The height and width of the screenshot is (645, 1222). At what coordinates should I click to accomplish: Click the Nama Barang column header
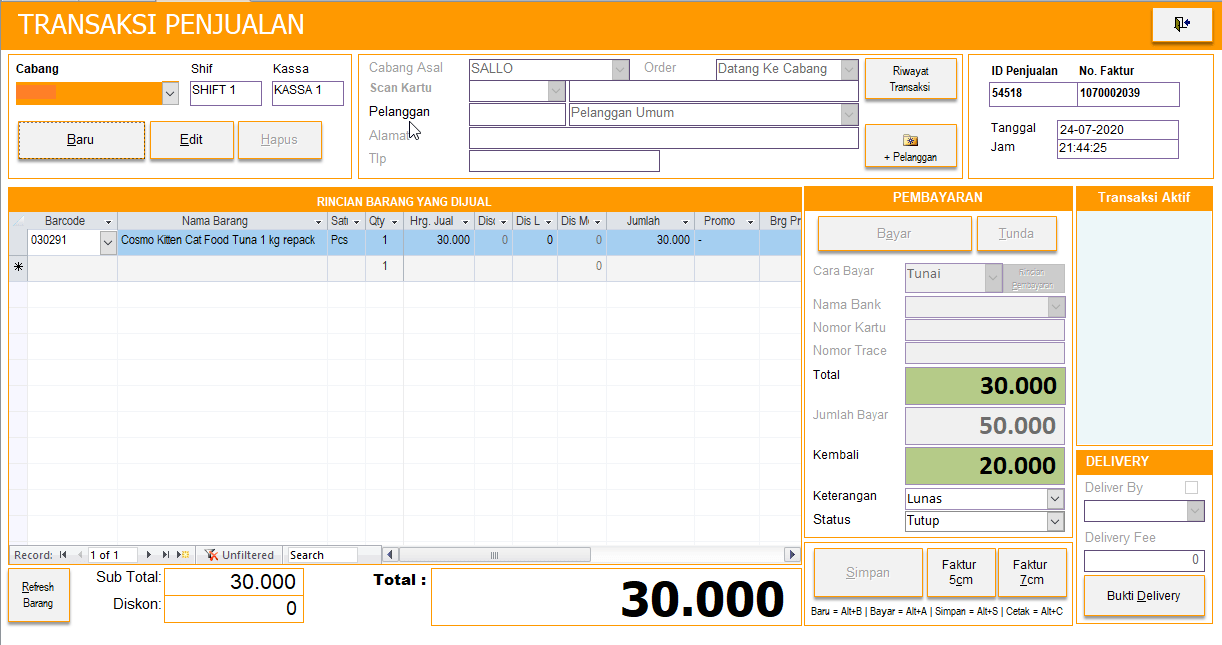(215, 221)
